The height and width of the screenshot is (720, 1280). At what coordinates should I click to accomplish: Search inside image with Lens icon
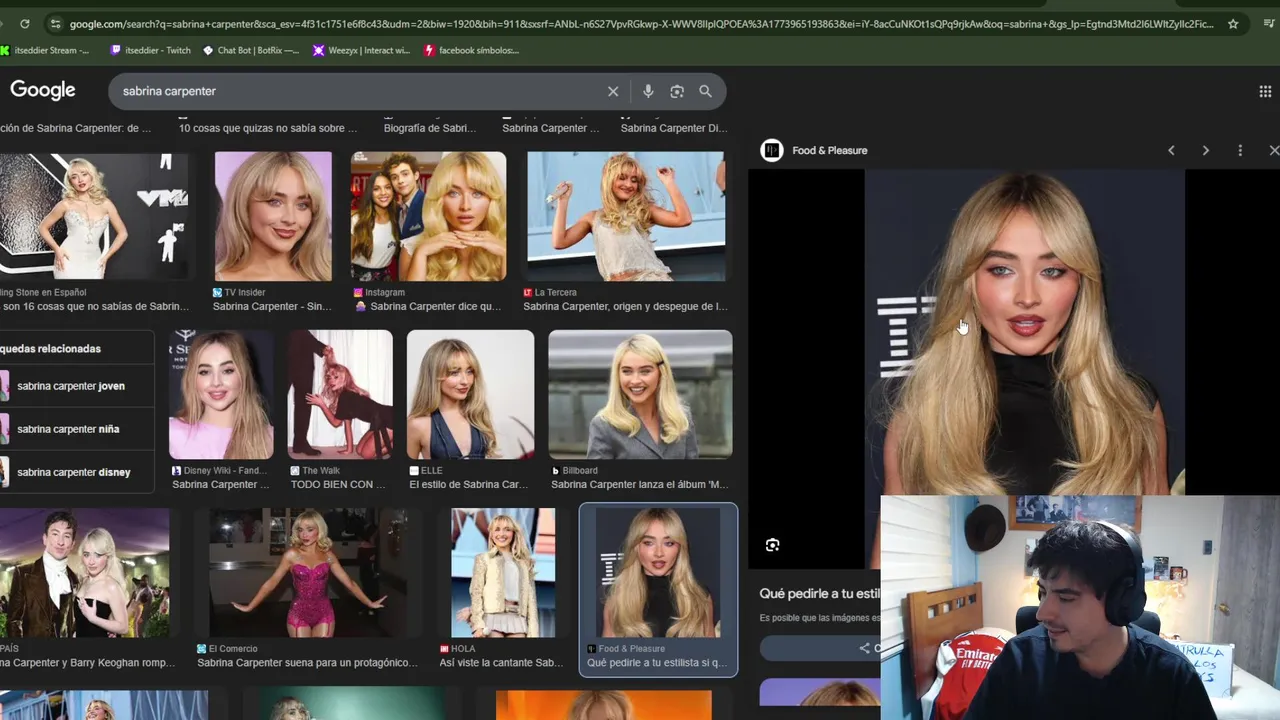point(772,545)
